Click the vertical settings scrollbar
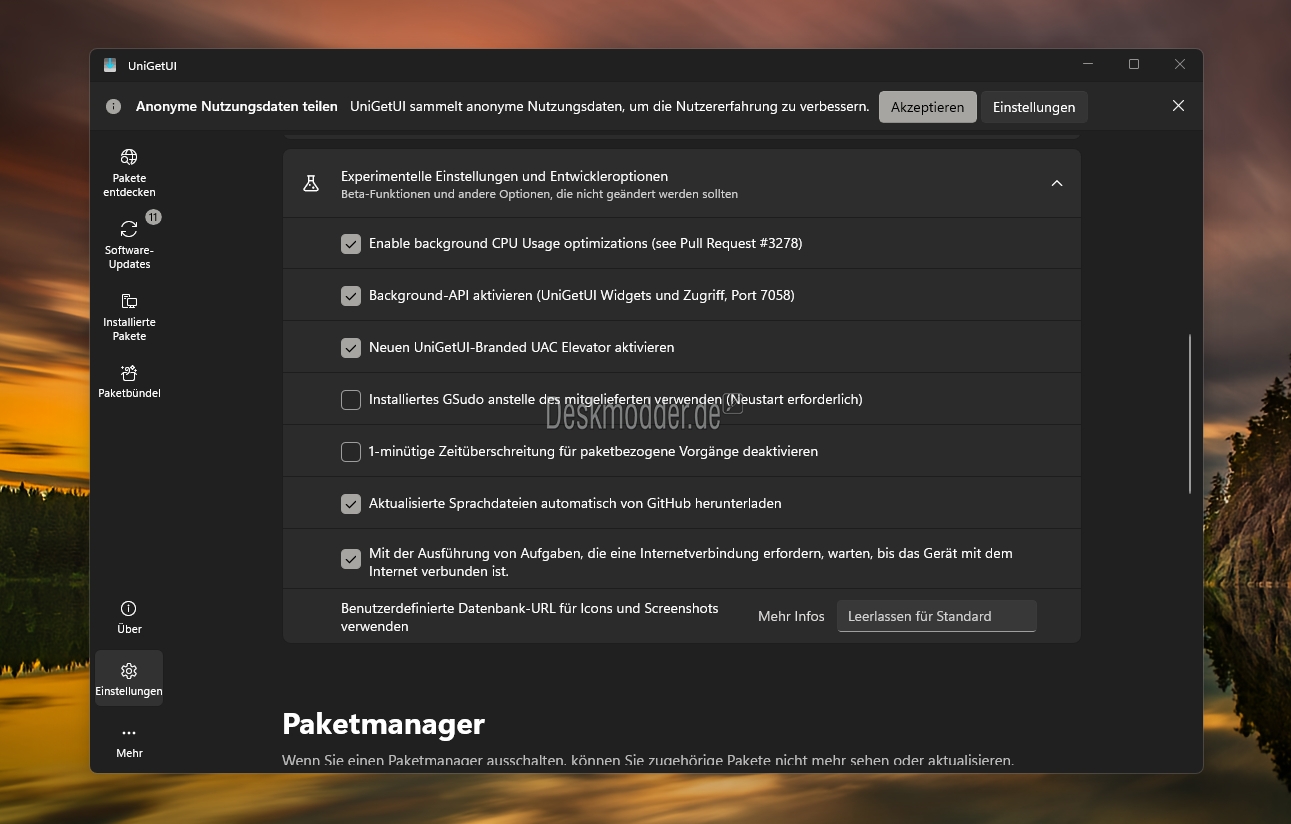 (x=1189, y=414)
